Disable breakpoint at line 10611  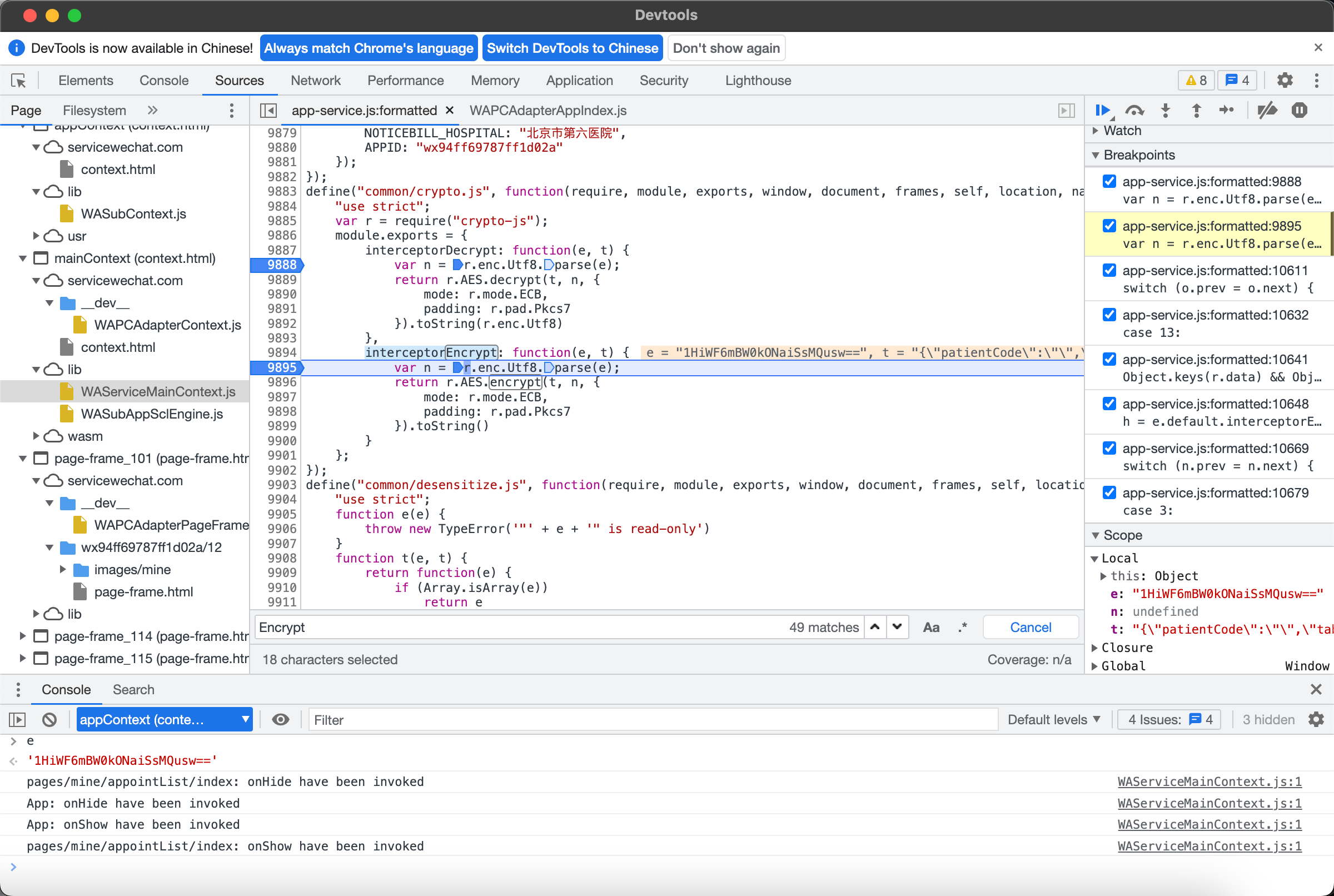(1109, 270)
